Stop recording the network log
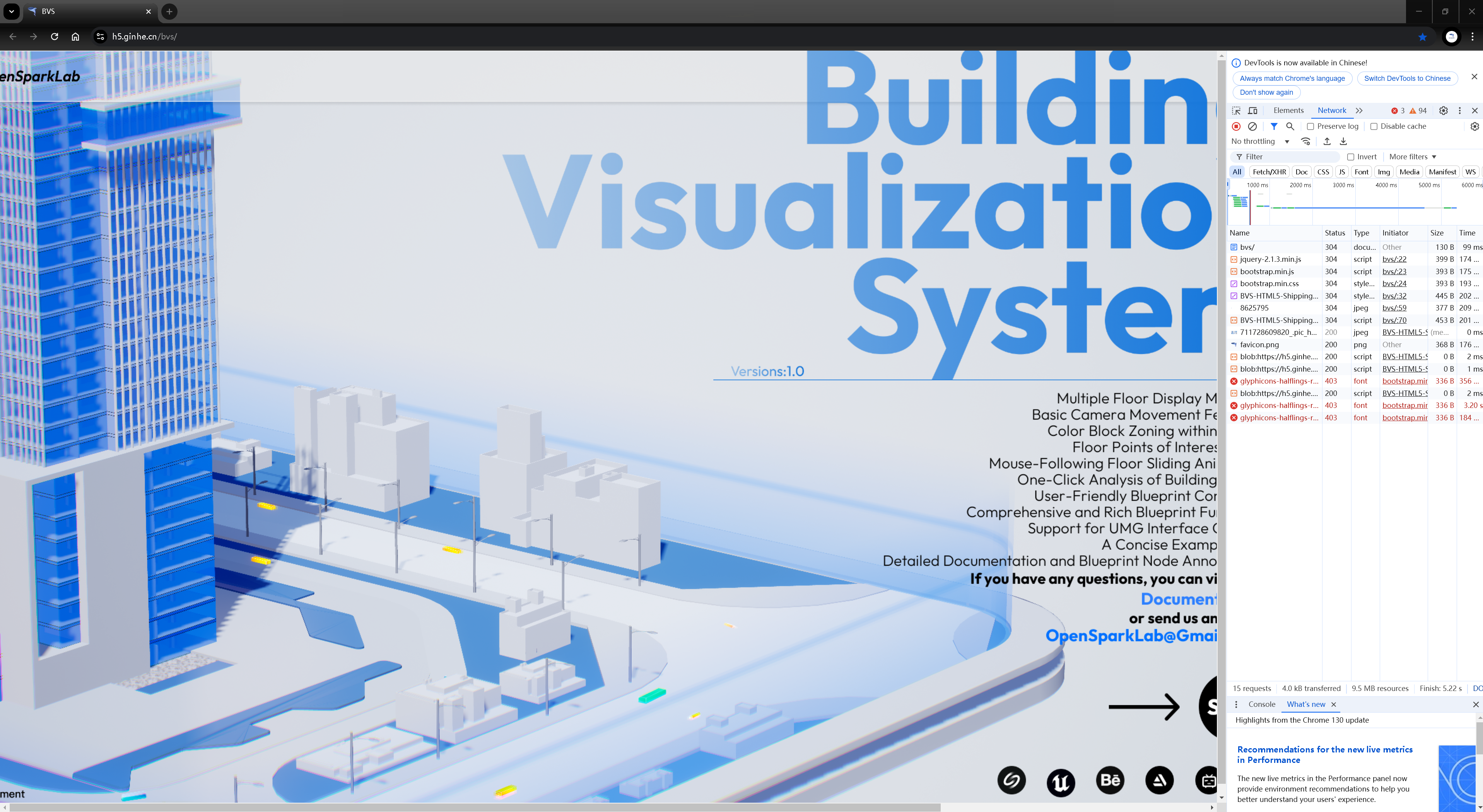This screenshot has width=1483, height=812. tap(1236, 126)
